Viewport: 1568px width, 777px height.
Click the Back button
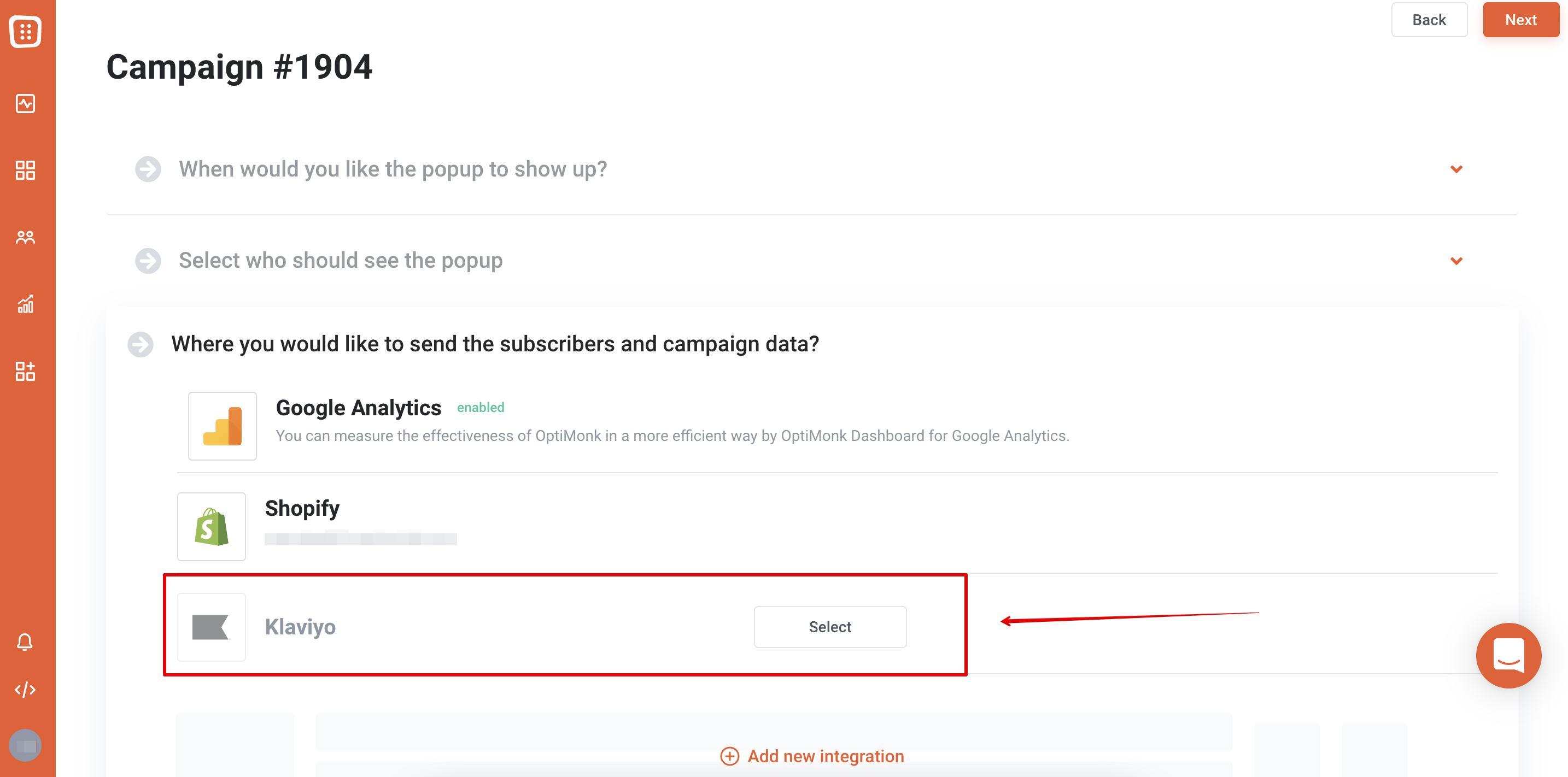(1429, 20)
